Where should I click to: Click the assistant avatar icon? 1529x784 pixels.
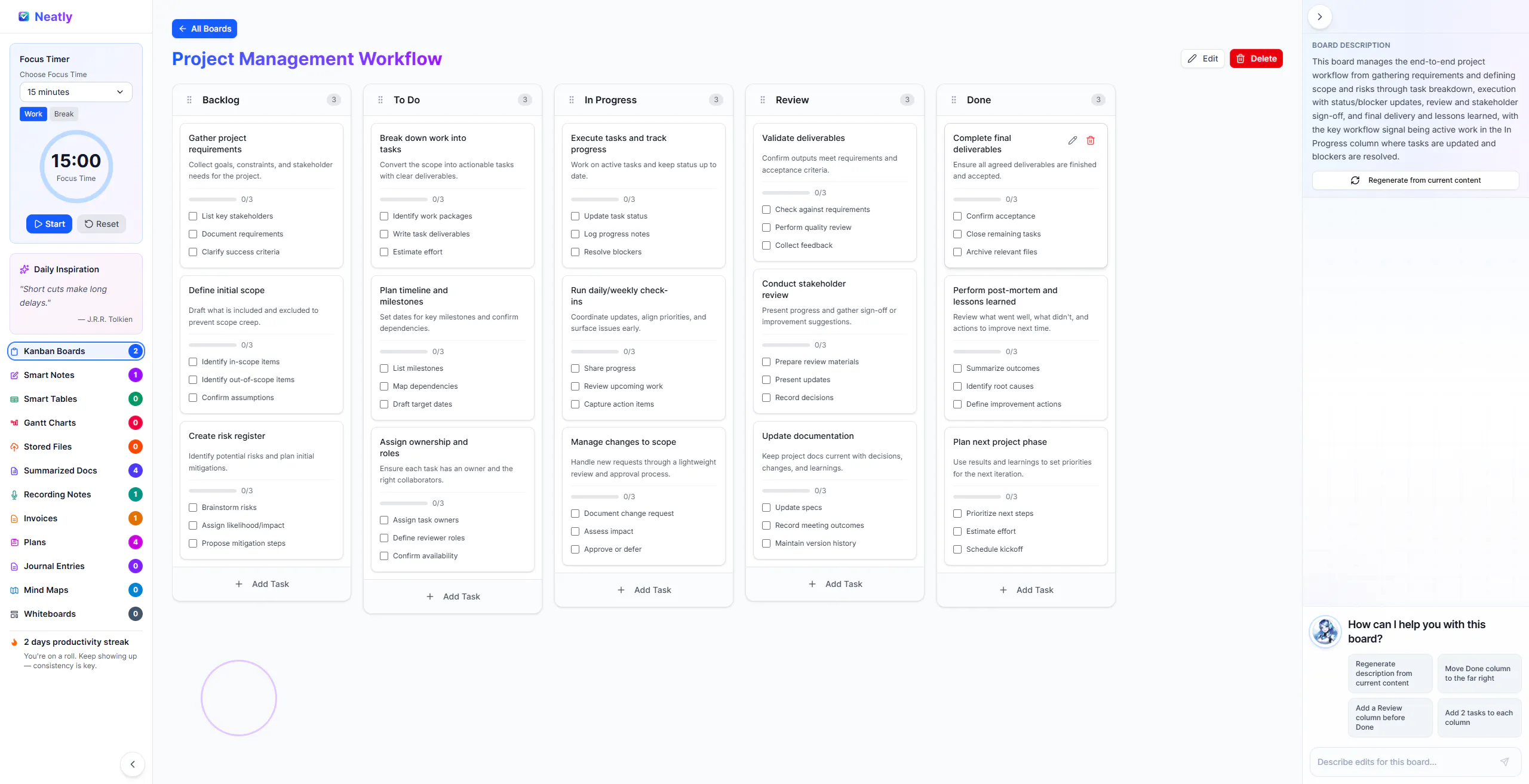(x=1325, y=632)
